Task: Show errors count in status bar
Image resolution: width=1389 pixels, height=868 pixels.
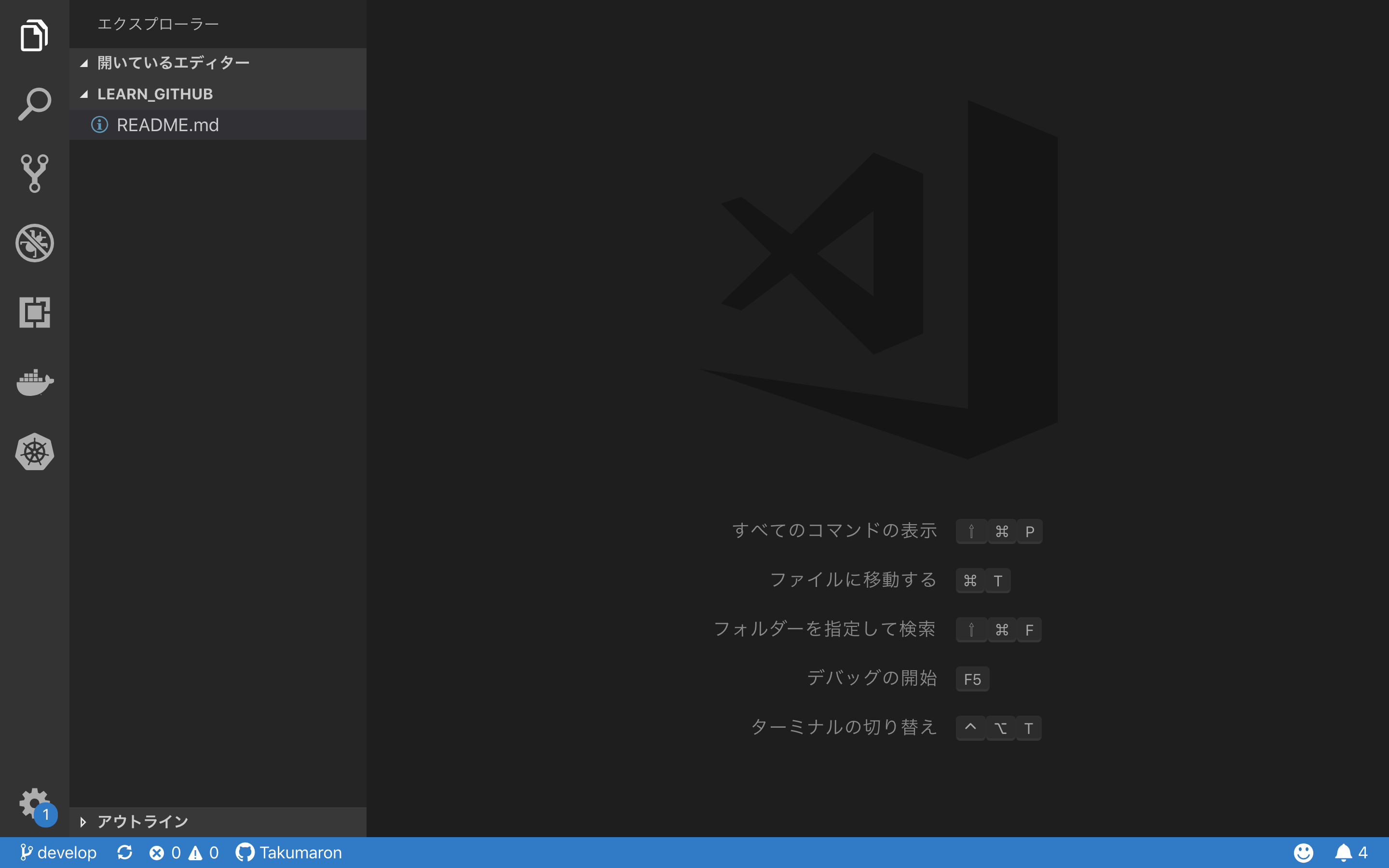Action: pos(165,853)
